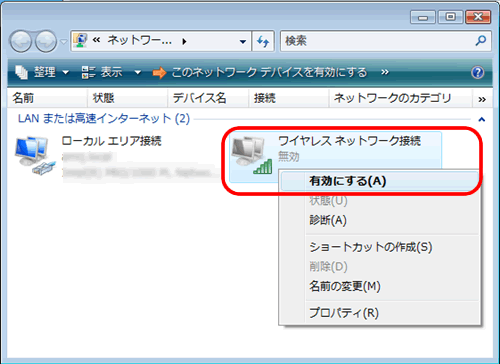This screenshot has width=500, height=364.
Task: Sort by the 接続 column header
Action: [x=289, y=98]
